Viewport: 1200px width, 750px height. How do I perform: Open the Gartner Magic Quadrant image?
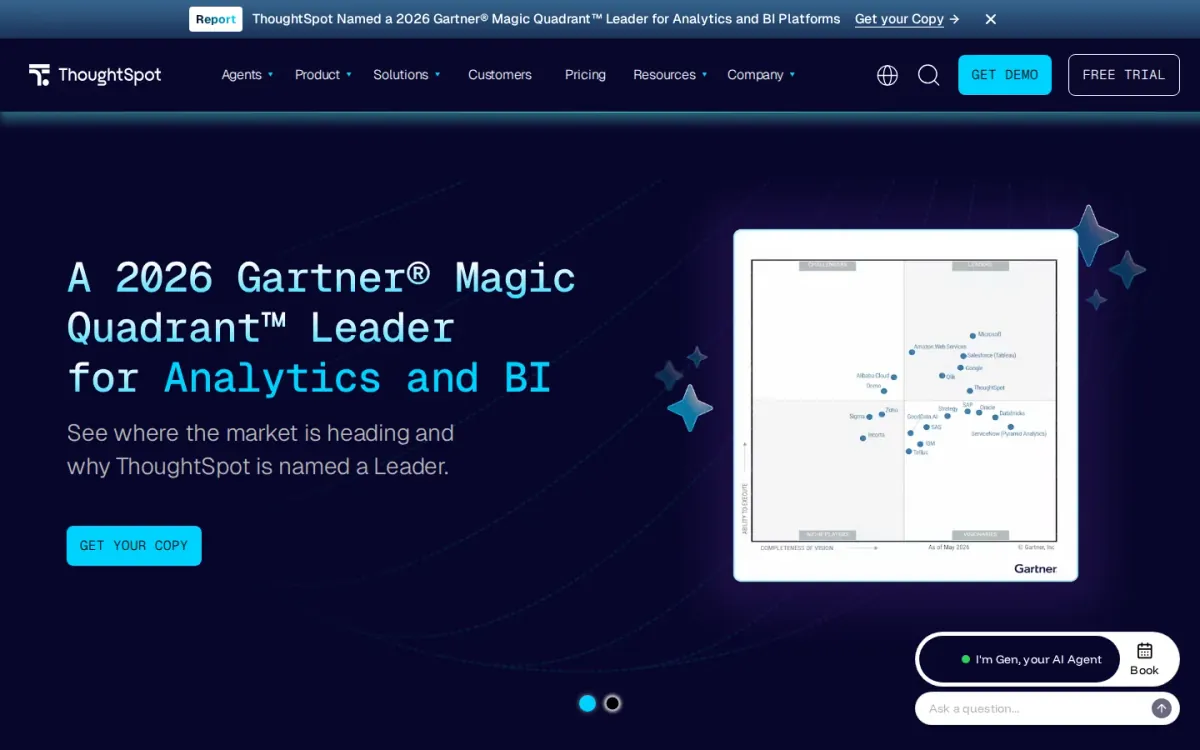[905, 405]
